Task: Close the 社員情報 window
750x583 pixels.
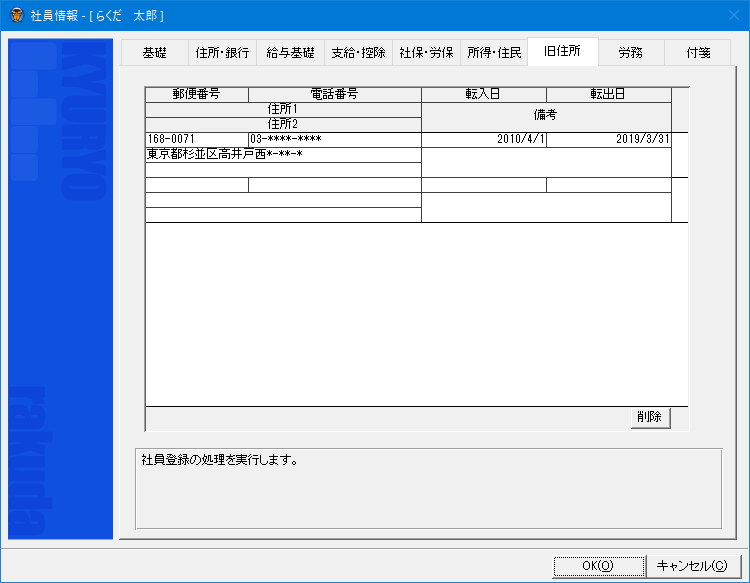Action: click(734, 15)
